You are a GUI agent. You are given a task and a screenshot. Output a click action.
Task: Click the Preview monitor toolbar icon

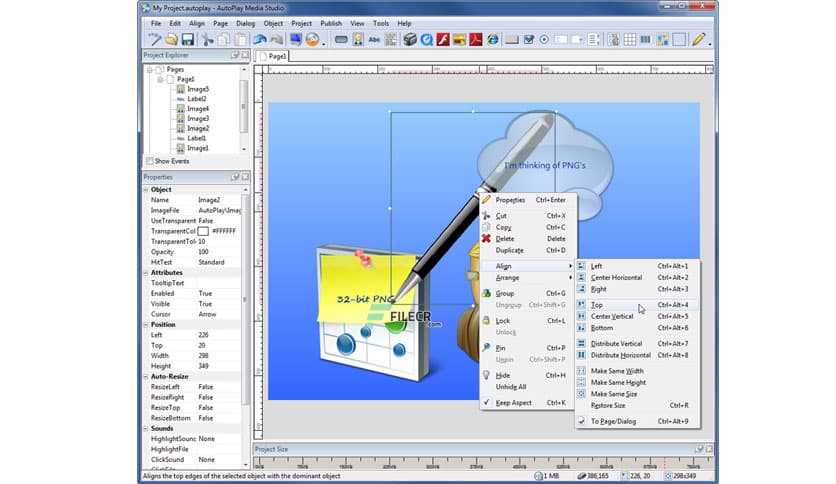pyautogui.click(x=296, y=39)
